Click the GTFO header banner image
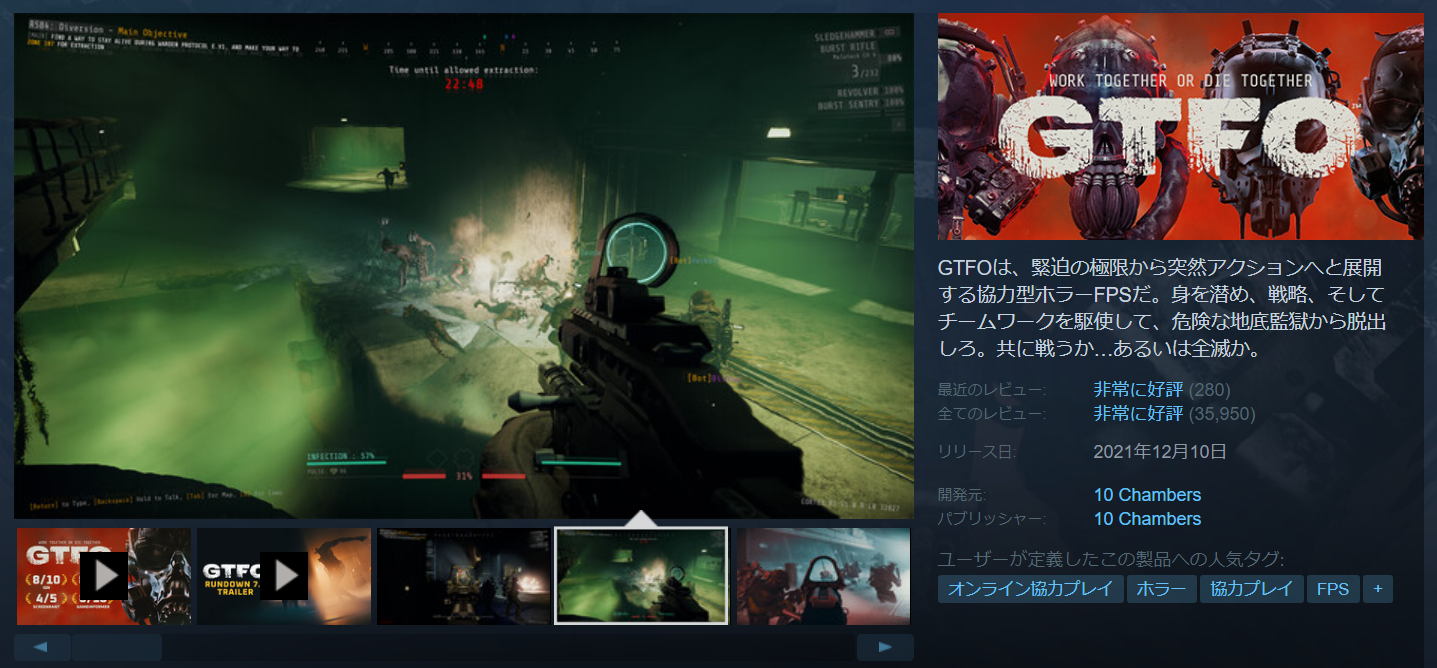 click(x=1180, y=126)
